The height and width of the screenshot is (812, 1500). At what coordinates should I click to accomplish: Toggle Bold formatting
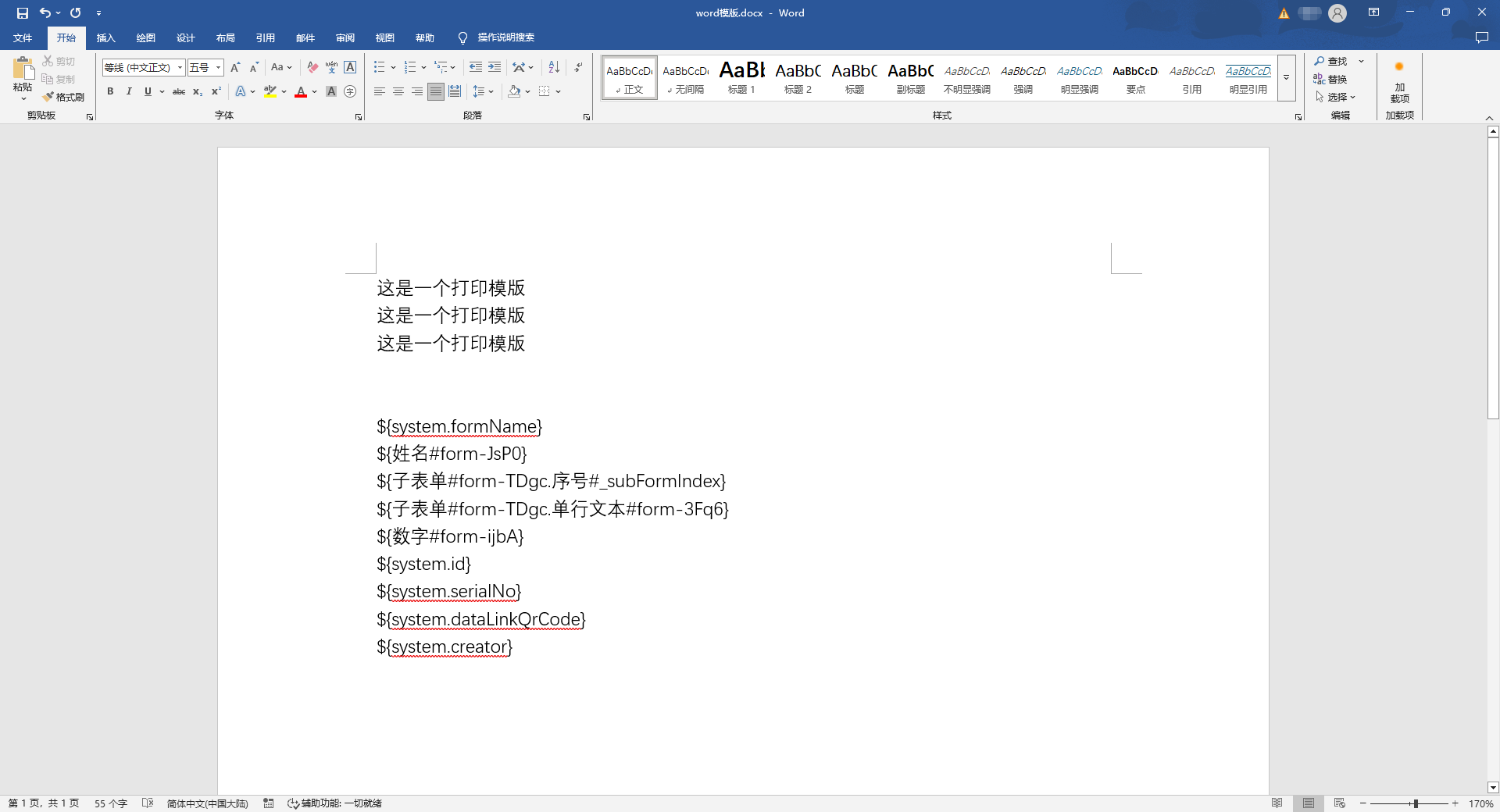pos(110,91)
